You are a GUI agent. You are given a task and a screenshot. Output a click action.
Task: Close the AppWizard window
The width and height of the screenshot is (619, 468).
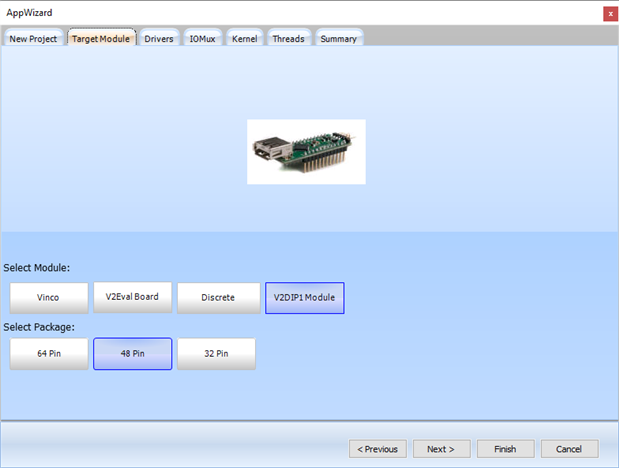[x=609, y=13]
